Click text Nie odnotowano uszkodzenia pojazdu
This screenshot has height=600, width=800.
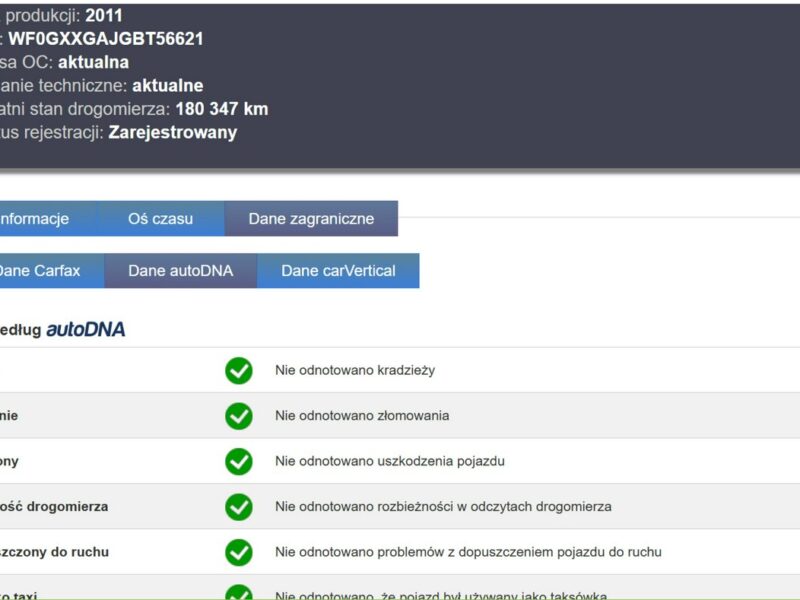[390, 461]
